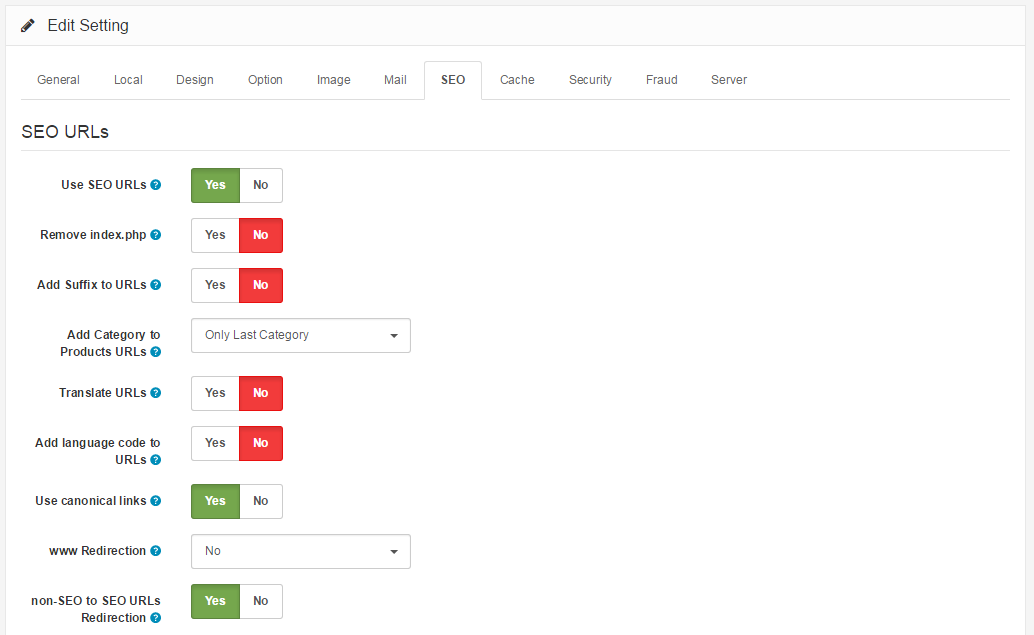Set non-SEO to SEO URLs Redirection to Yes
This screenshot has width=1034, height=635.
coord(216,601)
